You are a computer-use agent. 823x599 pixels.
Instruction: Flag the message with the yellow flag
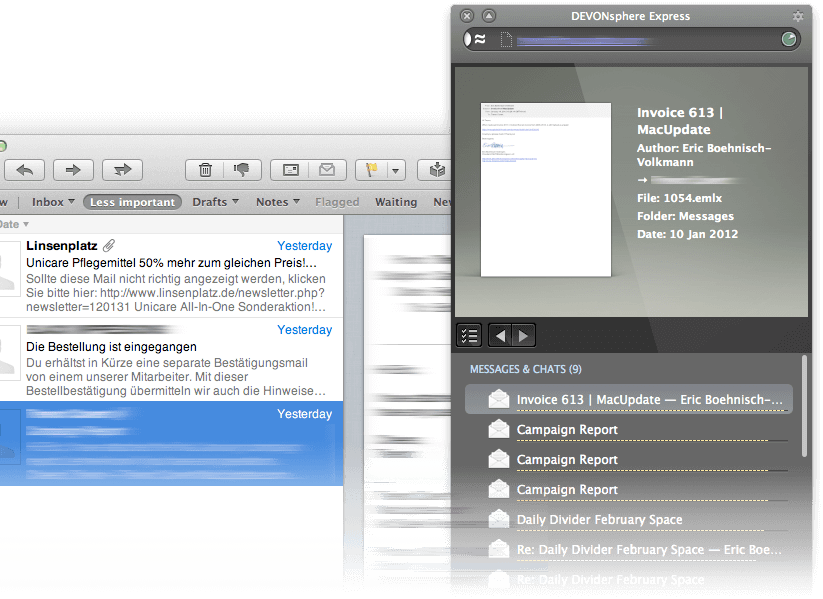[x=372, y=170]
